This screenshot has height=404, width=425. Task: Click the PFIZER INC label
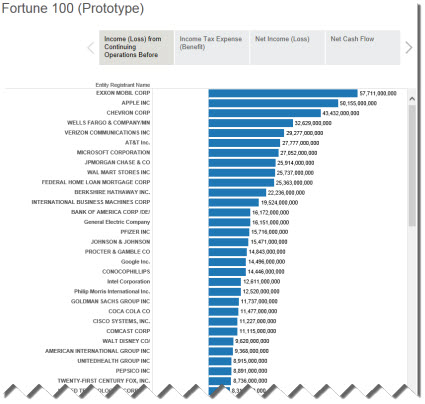tap(135, 232)
